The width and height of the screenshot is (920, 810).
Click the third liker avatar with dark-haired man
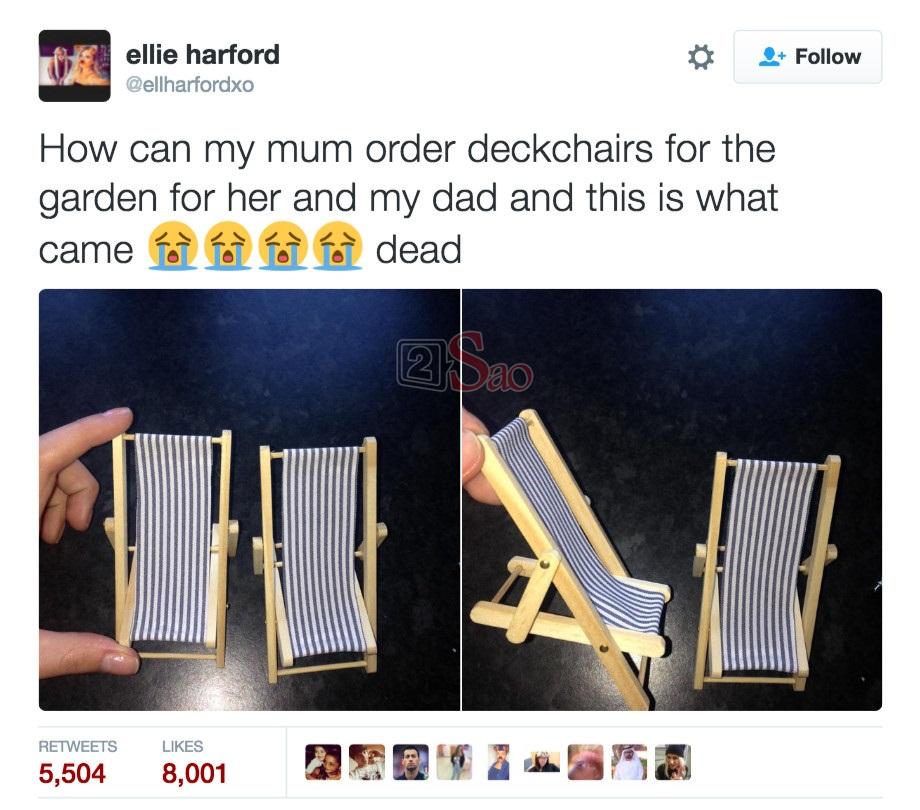[x=411, y=762]
